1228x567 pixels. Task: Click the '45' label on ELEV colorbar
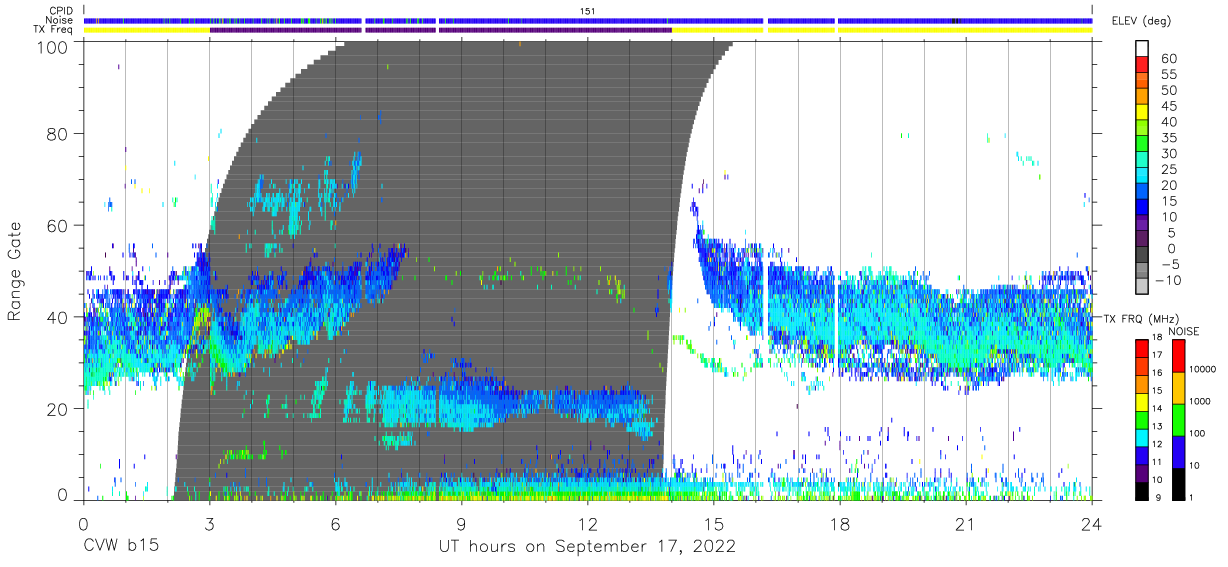click(1169, 107)
